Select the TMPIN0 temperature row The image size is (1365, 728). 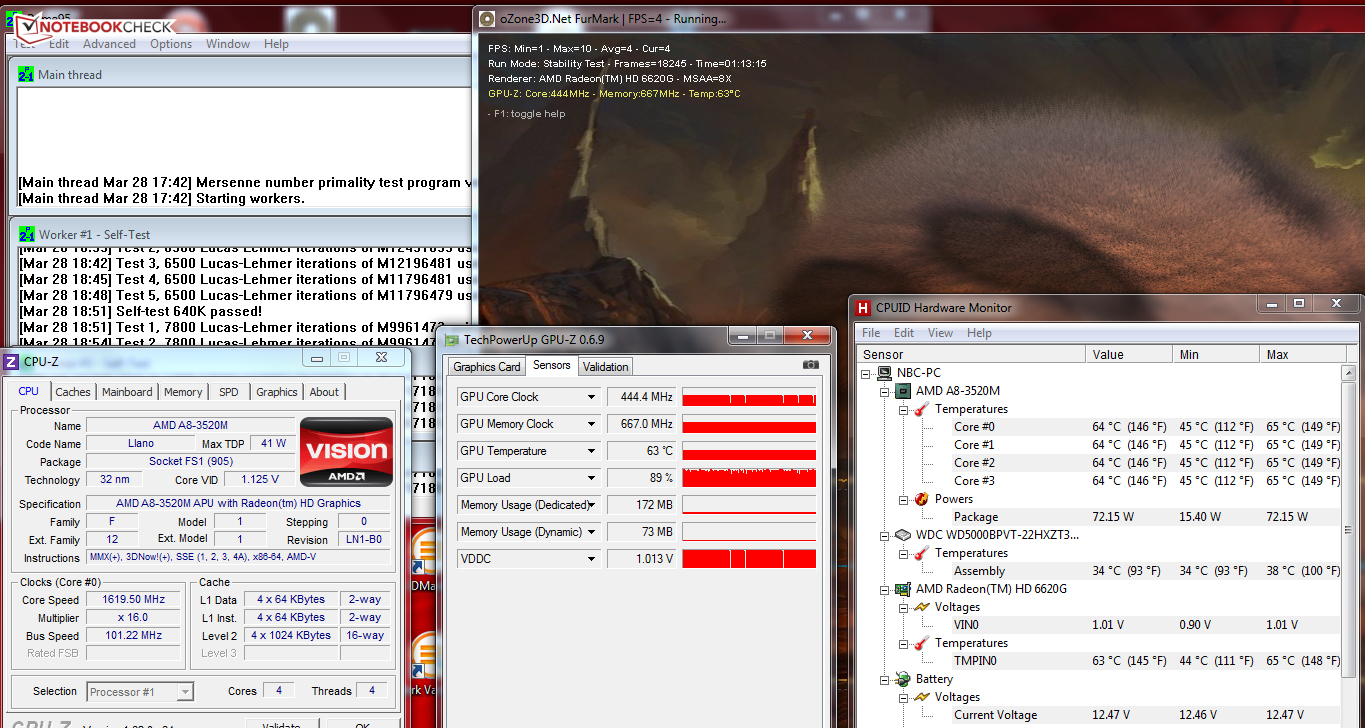pyautogui.click(x=1099, y=661)
